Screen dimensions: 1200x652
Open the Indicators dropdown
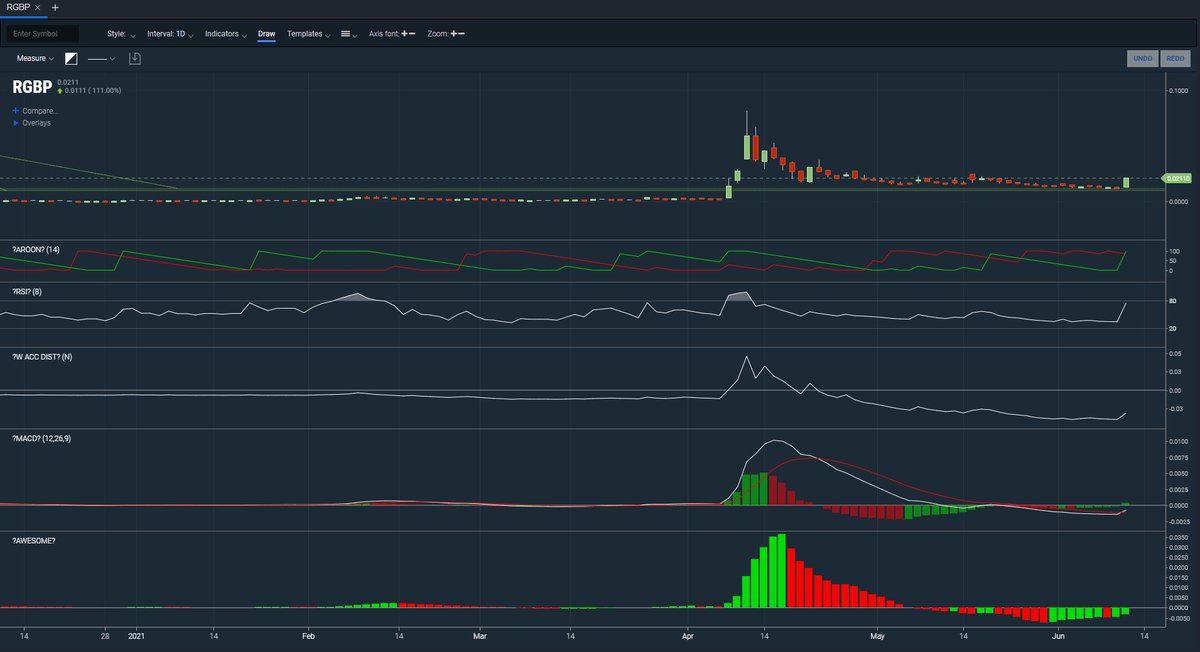(226, 34)
